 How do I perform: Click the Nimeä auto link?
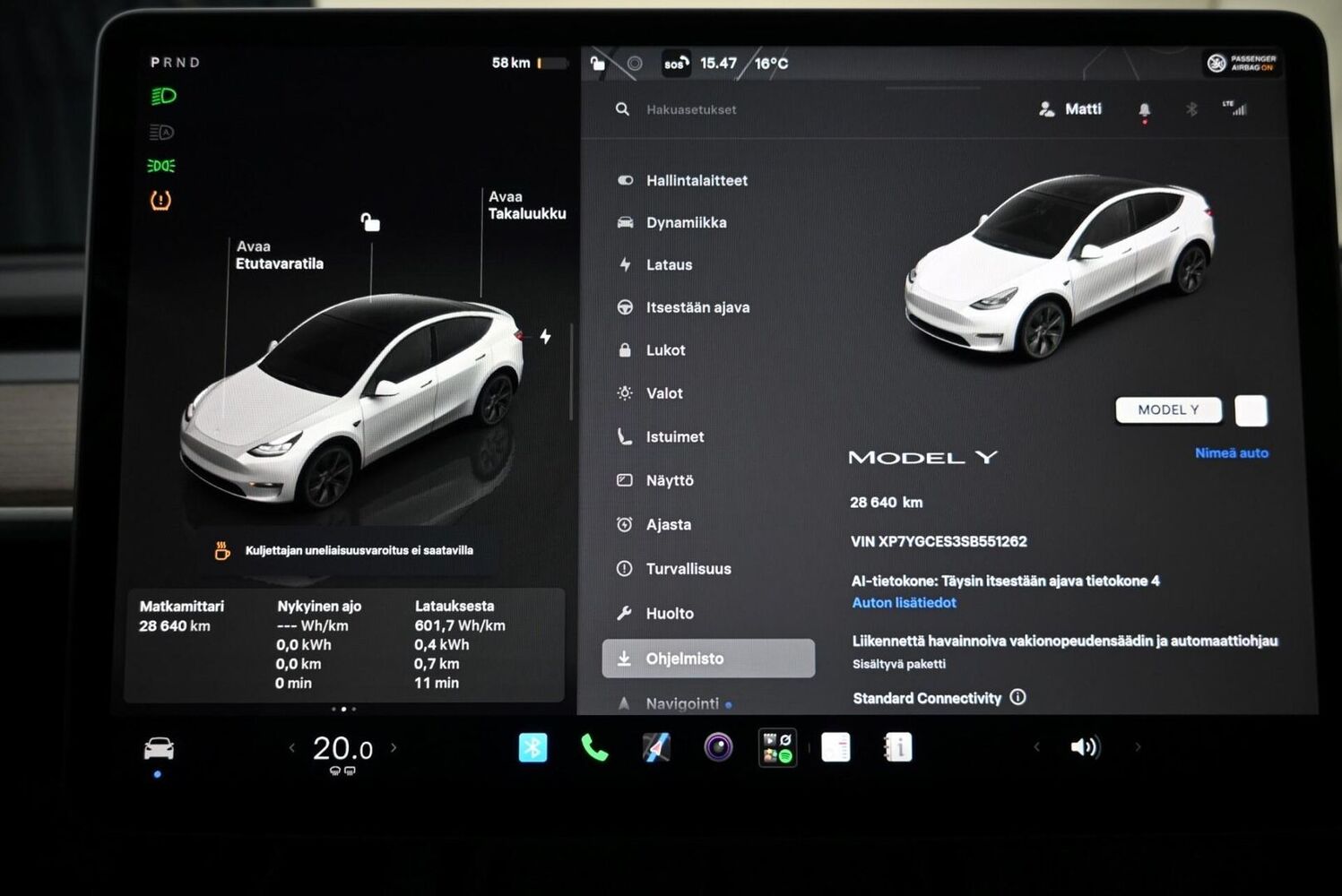1232,453
